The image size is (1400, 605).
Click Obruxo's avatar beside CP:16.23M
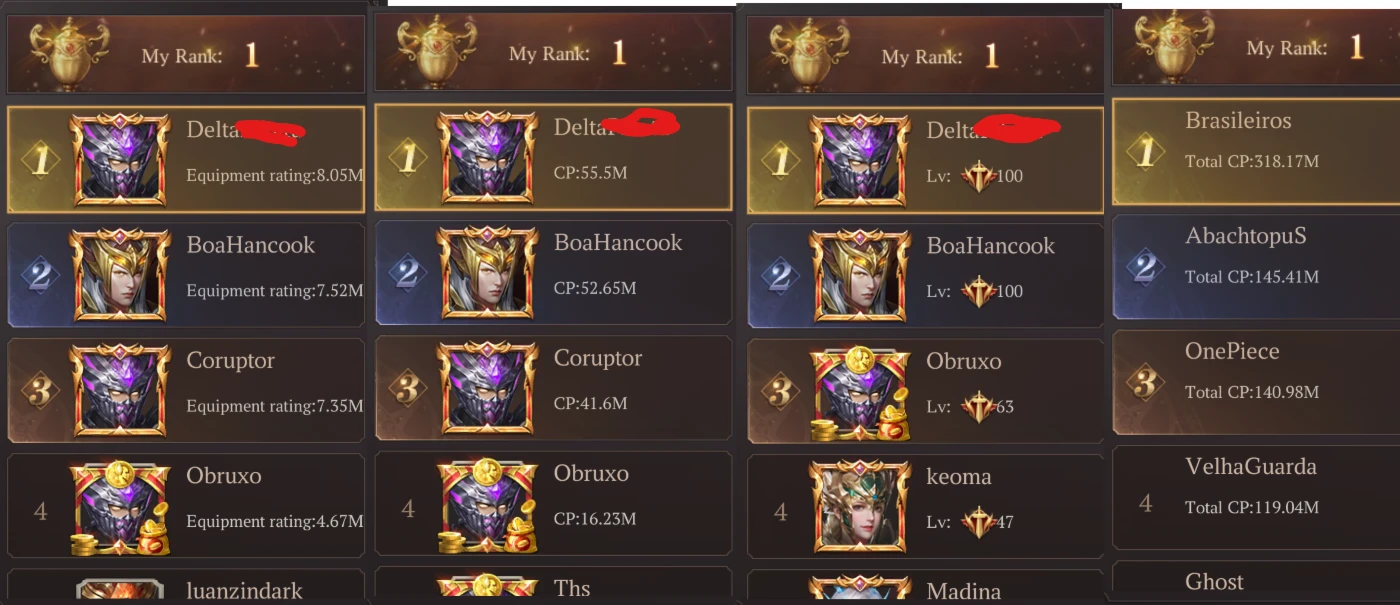point(487,505)
